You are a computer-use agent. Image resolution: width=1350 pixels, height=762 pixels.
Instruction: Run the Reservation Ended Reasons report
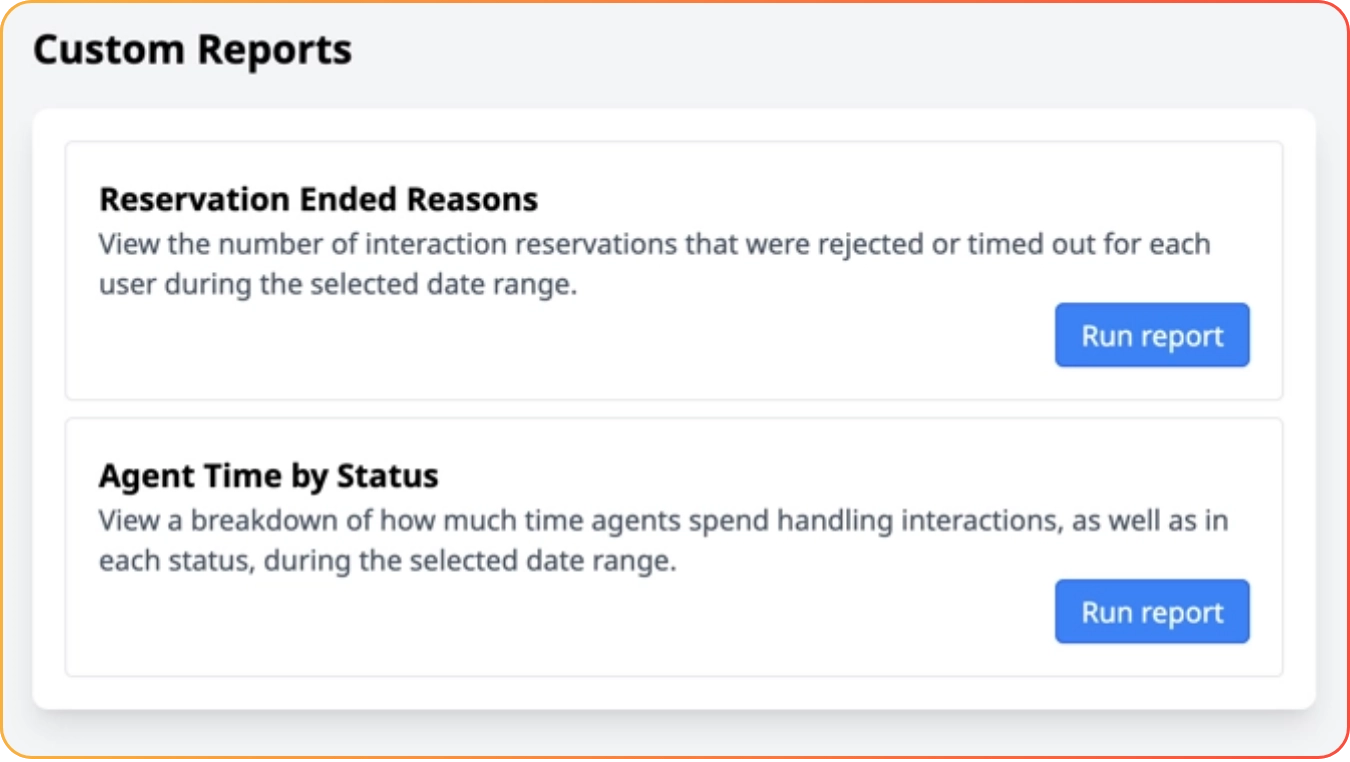pyautogui.click(x=1152, y=336)
